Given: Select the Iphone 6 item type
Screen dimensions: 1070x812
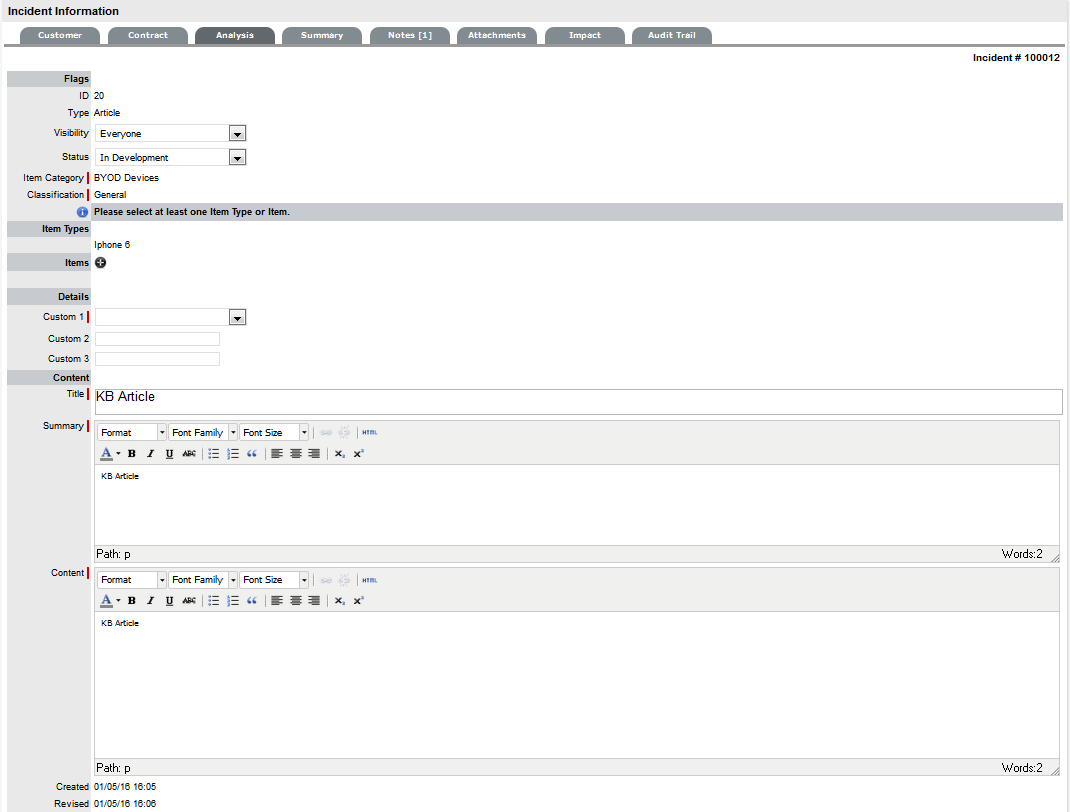Looking at the screenshot, I should [x=112, y=245].
